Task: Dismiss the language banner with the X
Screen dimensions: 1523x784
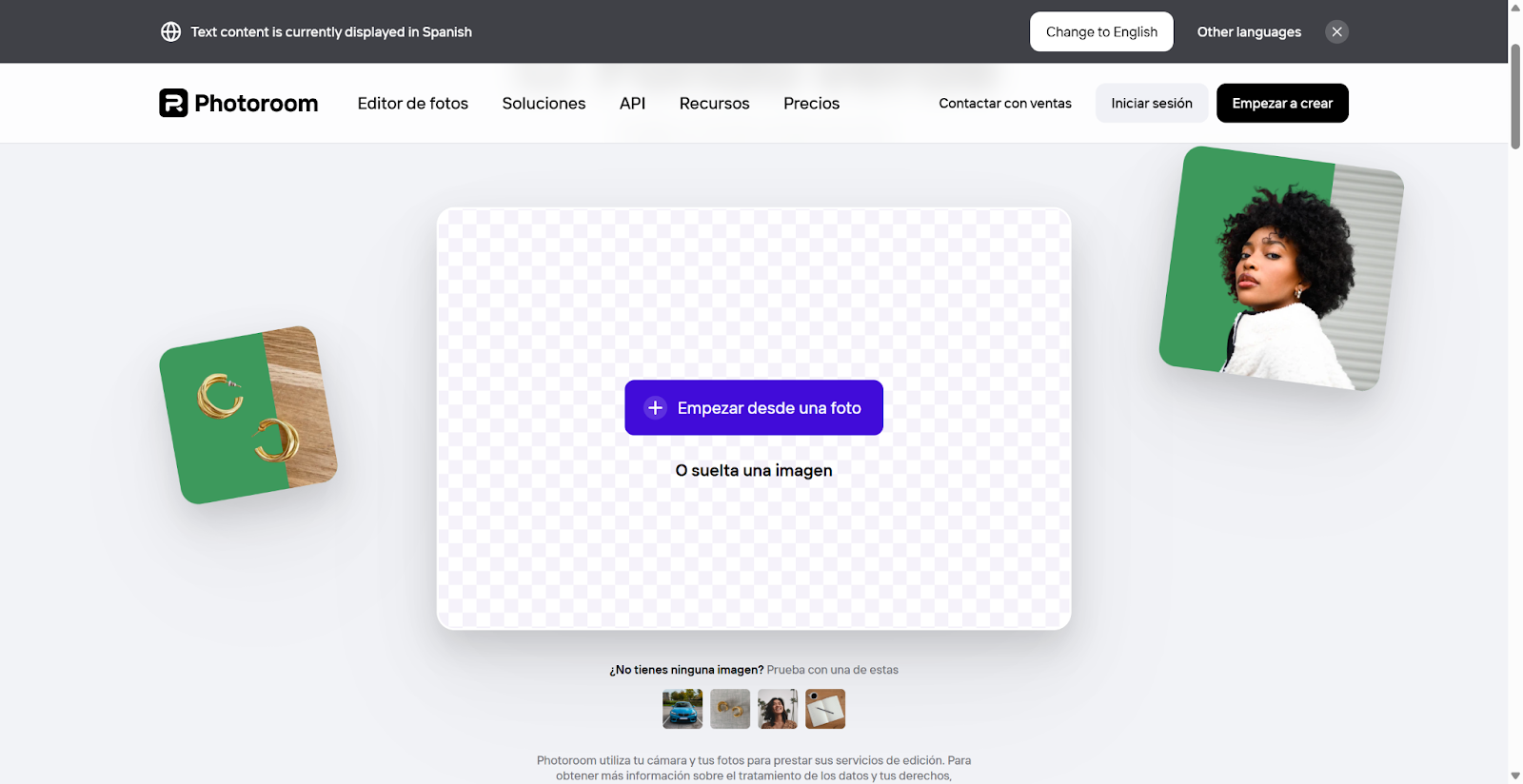Action: pos(1336,31)
